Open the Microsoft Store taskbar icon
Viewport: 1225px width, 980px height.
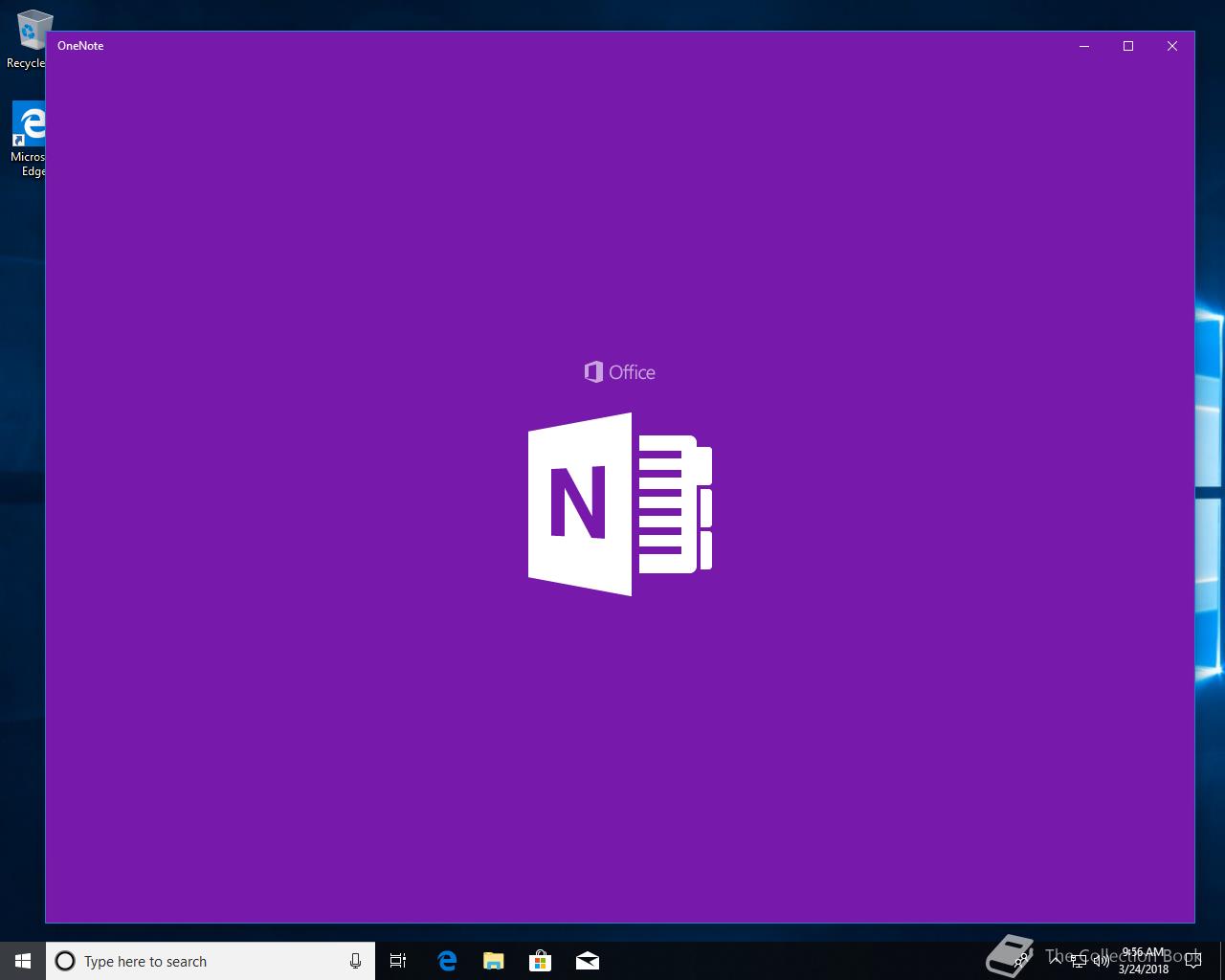click(541, 961)
